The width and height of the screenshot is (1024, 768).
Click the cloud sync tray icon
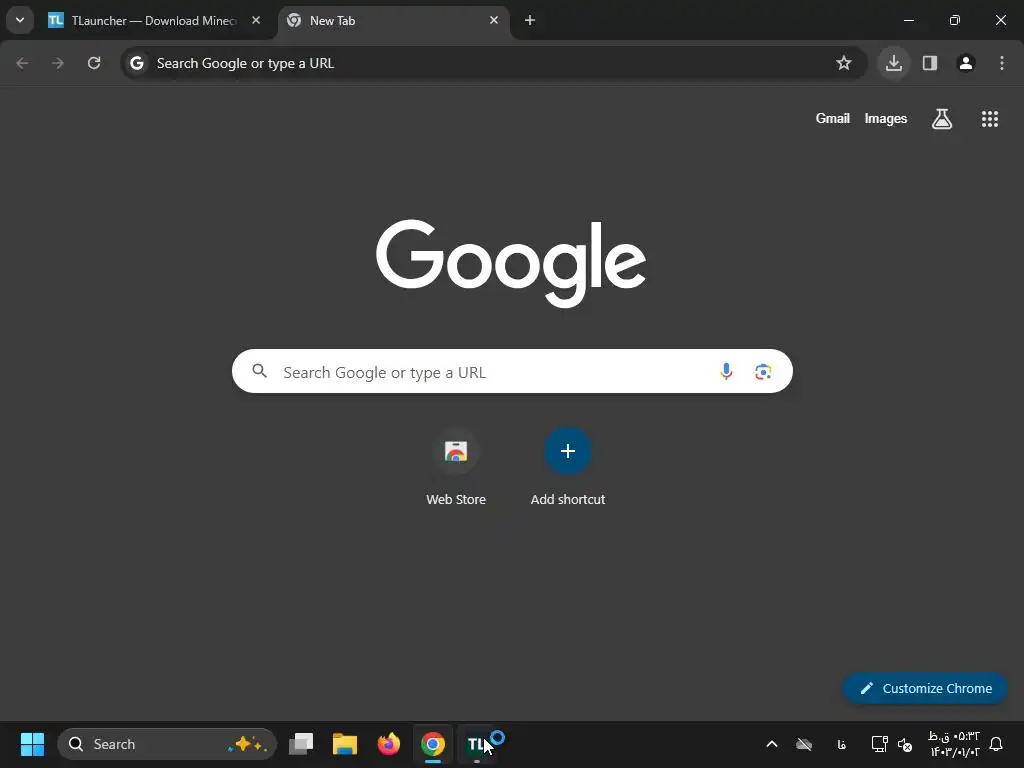804,744
